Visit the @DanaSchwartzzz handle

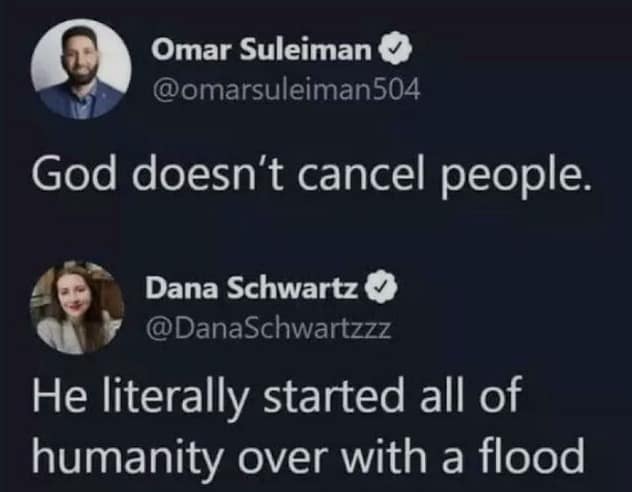269,327
